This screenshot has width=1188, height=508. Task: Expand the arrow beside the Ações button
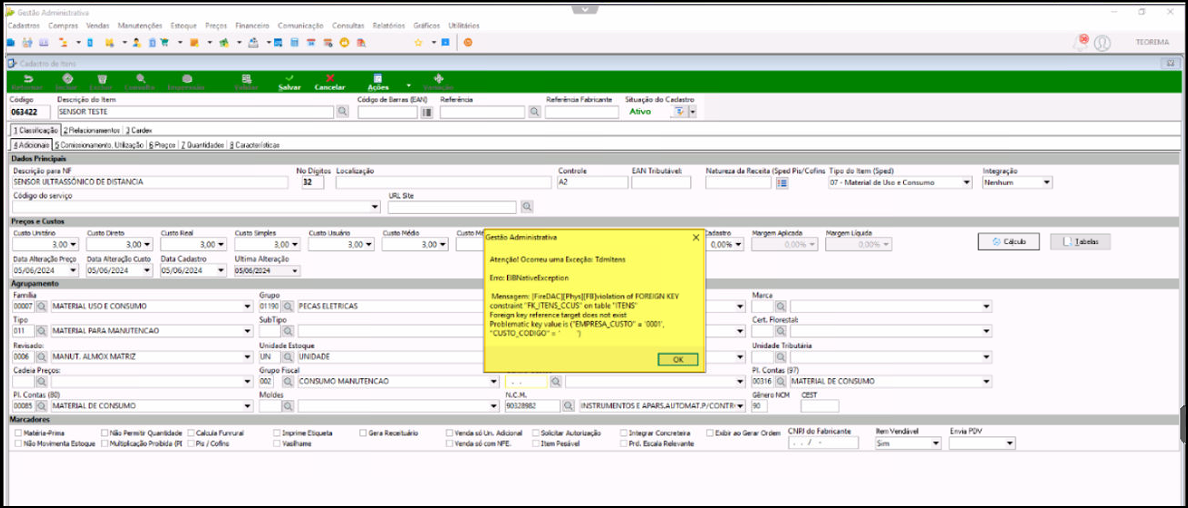[408, 85]
